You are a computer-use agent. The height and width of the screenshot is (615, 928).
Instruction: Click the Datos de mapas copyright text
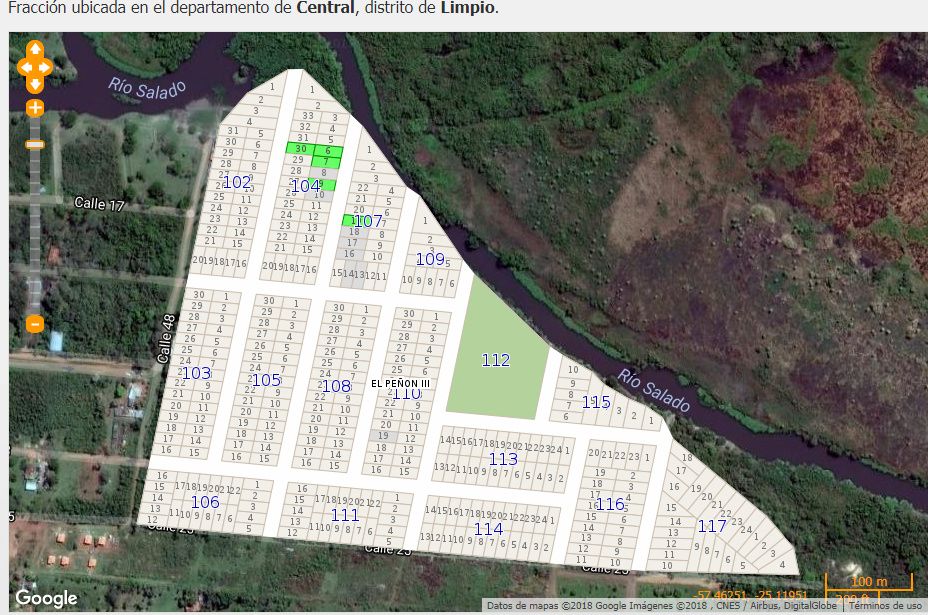pyautogui.click(x=662, y=606)
